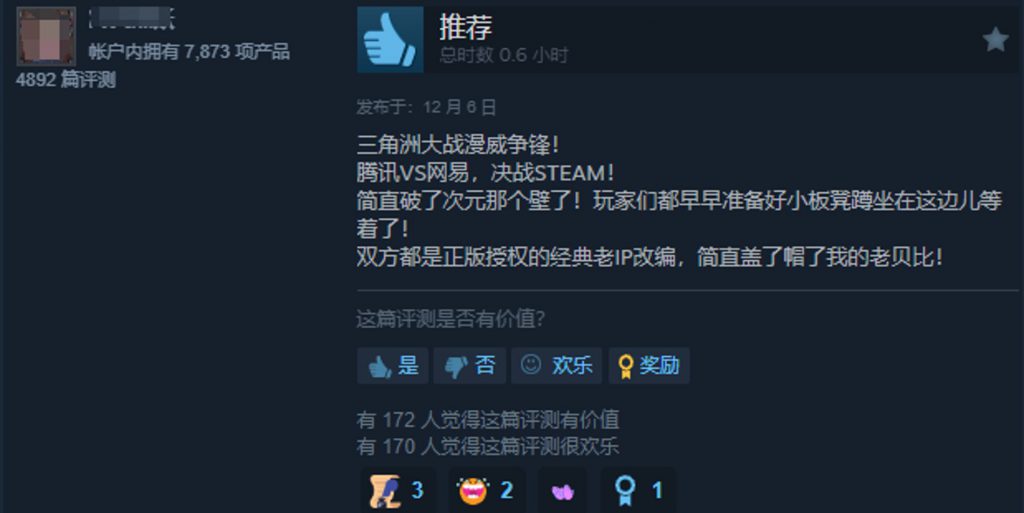
Task: Vote 是 (yes) on this review
Action: [392, 365]
